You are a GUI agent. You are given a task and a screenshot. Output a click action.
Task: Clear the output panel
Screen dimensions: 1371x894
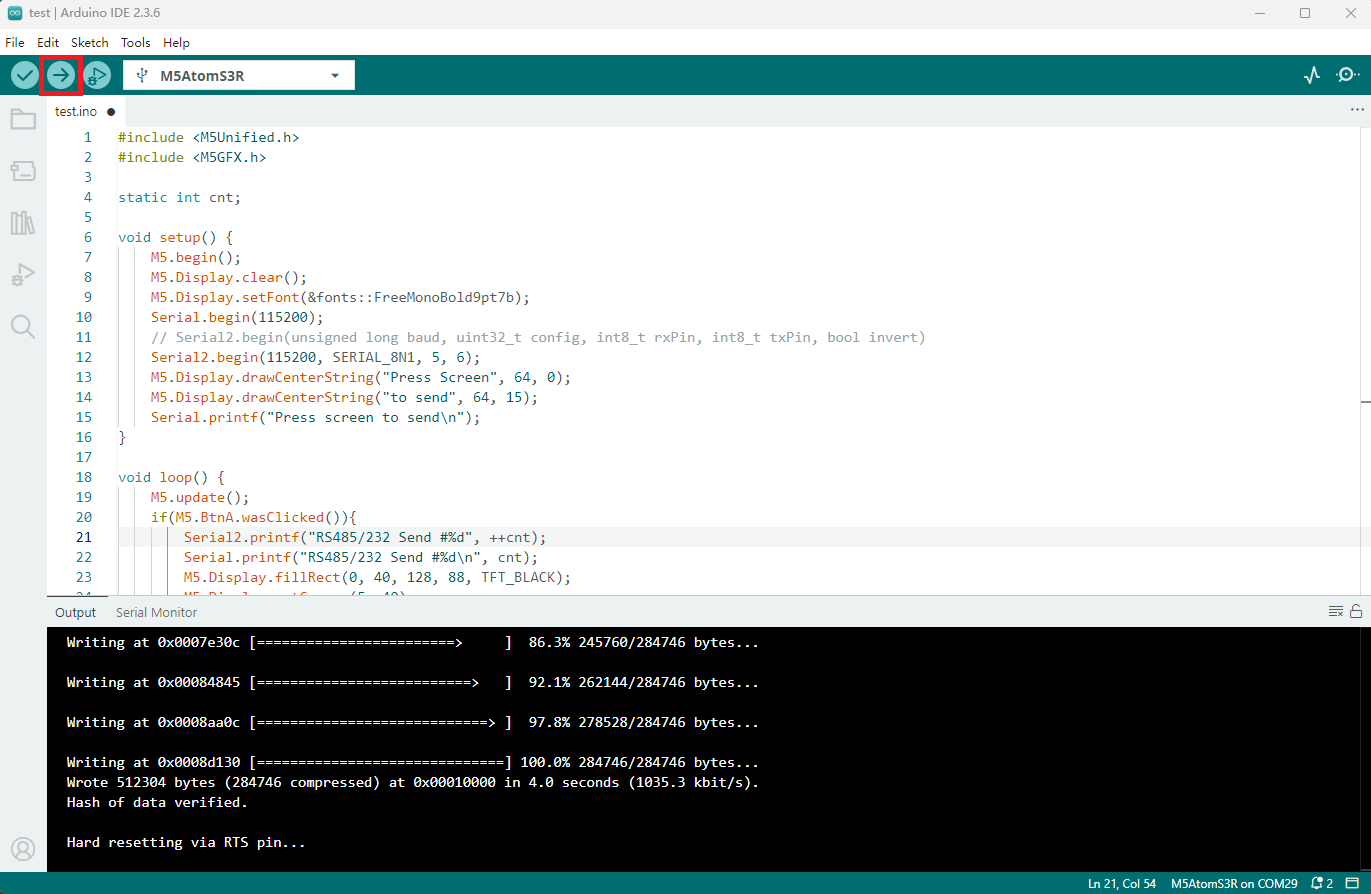pyautogui.click(x=1335, y=611)
